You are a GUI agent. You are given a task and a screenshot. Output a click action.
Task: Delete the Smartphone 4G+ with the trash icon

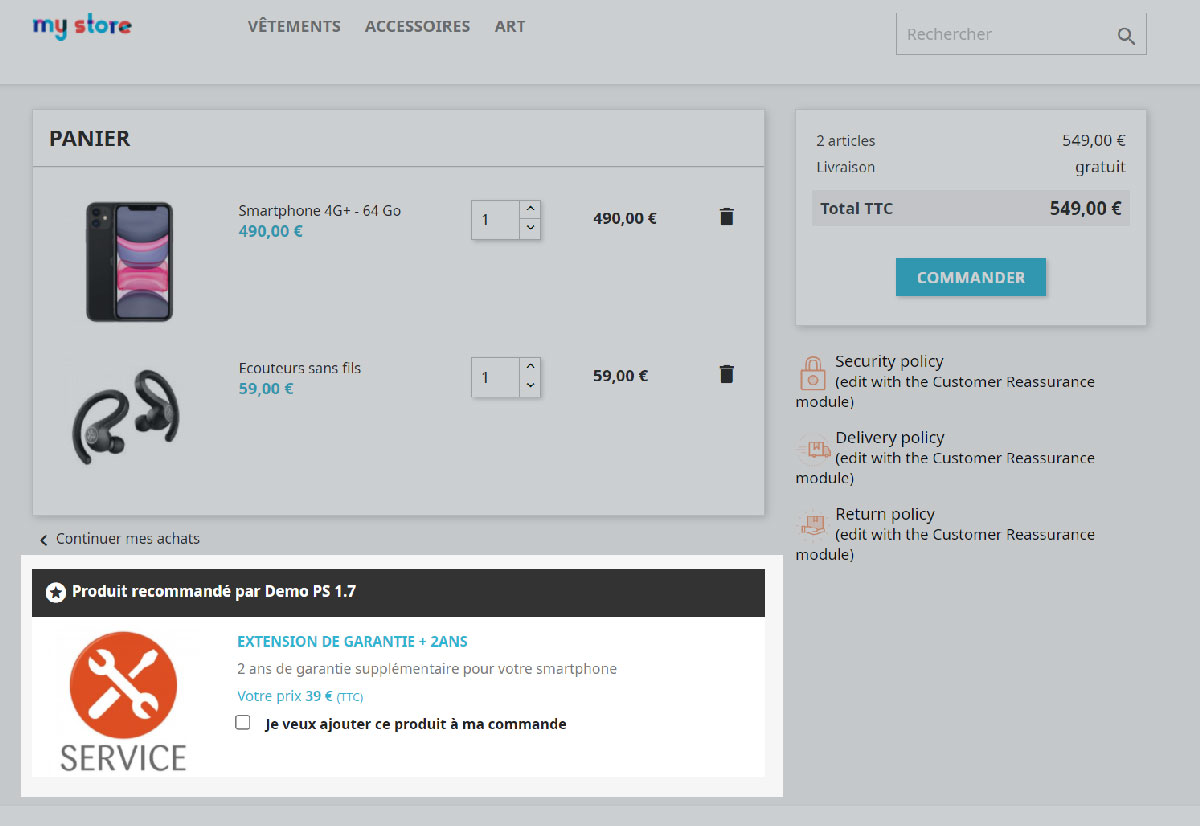(726, 216)
